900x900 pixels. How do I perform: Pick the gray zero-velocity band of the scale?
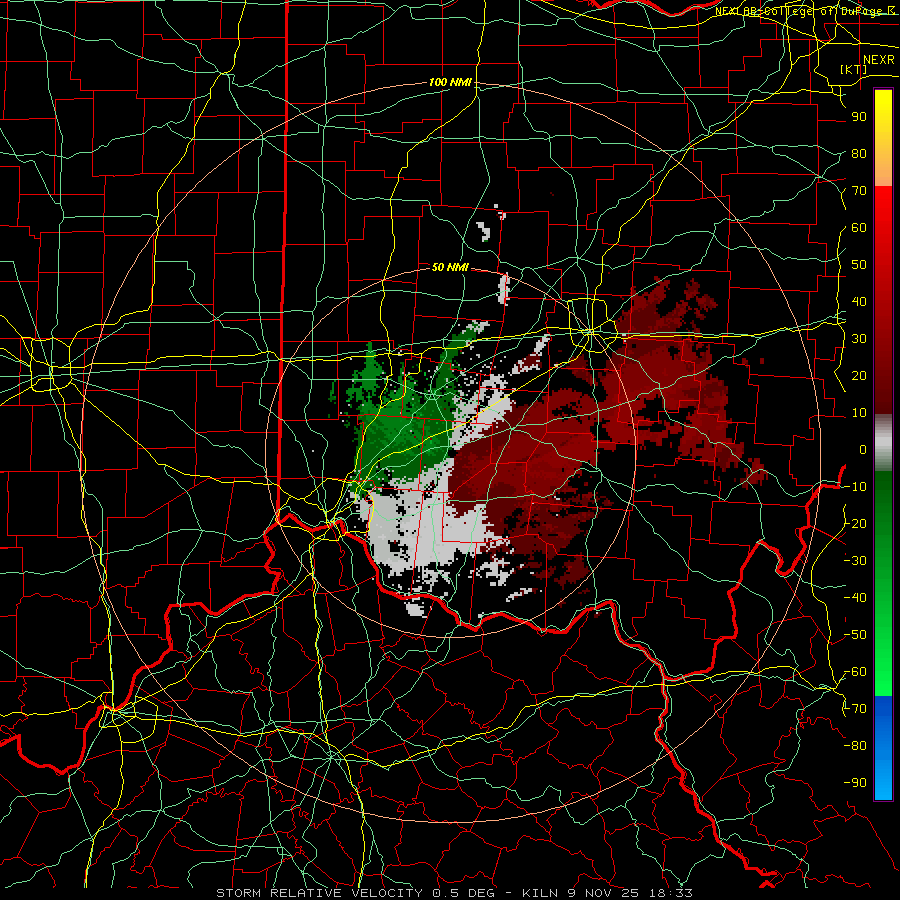(x=883, y=443)
